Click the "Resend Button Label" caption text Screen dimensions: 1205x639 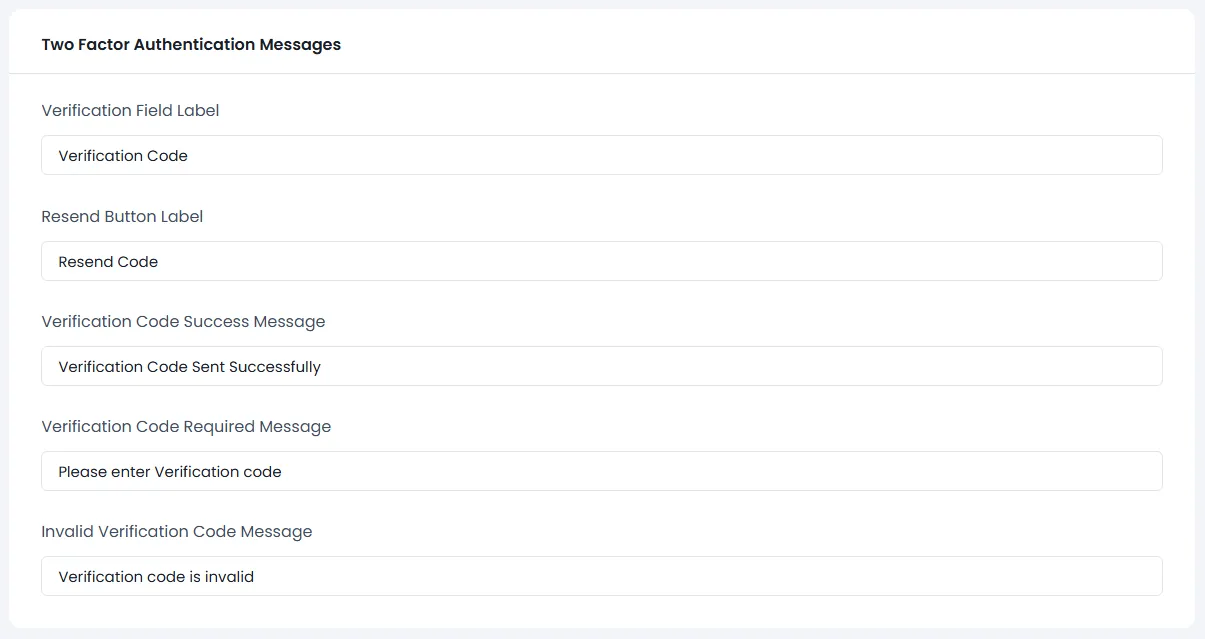pos(122,217)
